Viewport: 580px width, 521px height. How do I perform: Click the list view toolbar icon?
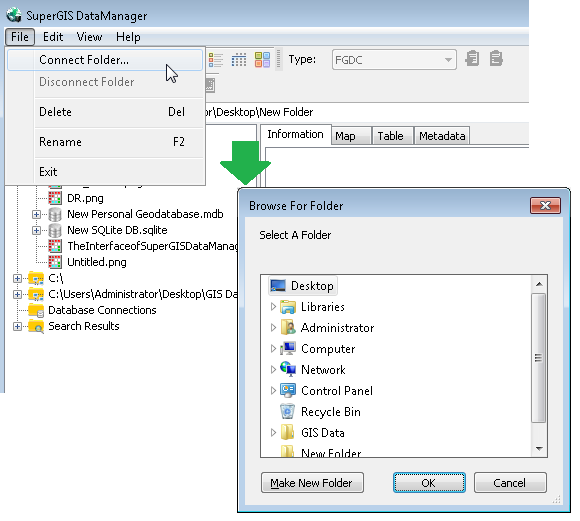pyautogui.click(x=216, y=60)
